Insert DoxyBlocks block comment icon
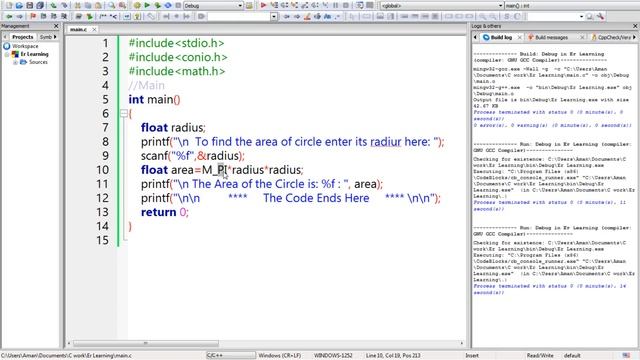 (103, 17)
